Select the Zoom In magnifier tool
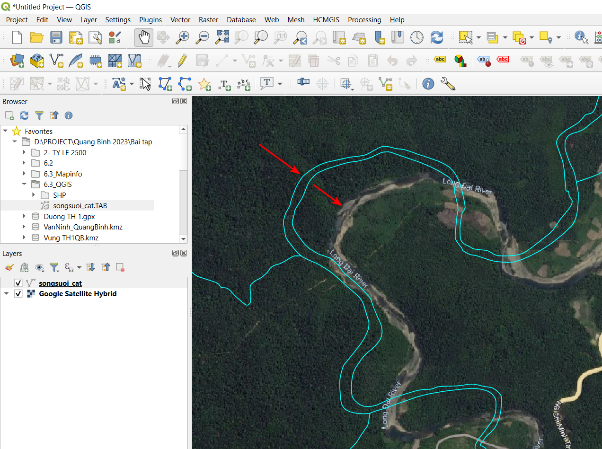Screen dimensions: 602x449 coord(182,38)
